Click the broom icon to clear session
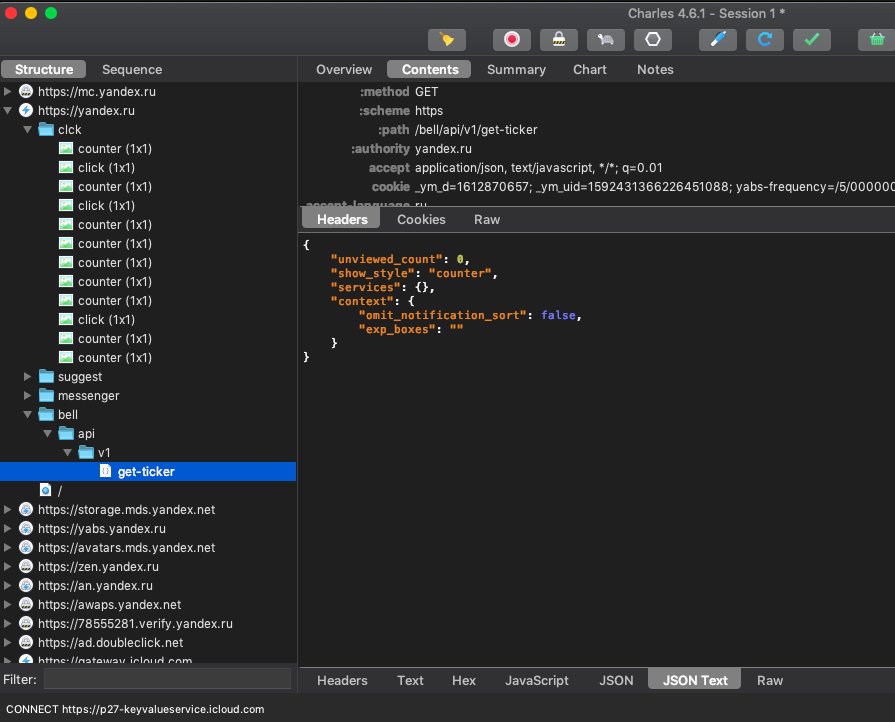895x722 pixels. tap(447, 39)
